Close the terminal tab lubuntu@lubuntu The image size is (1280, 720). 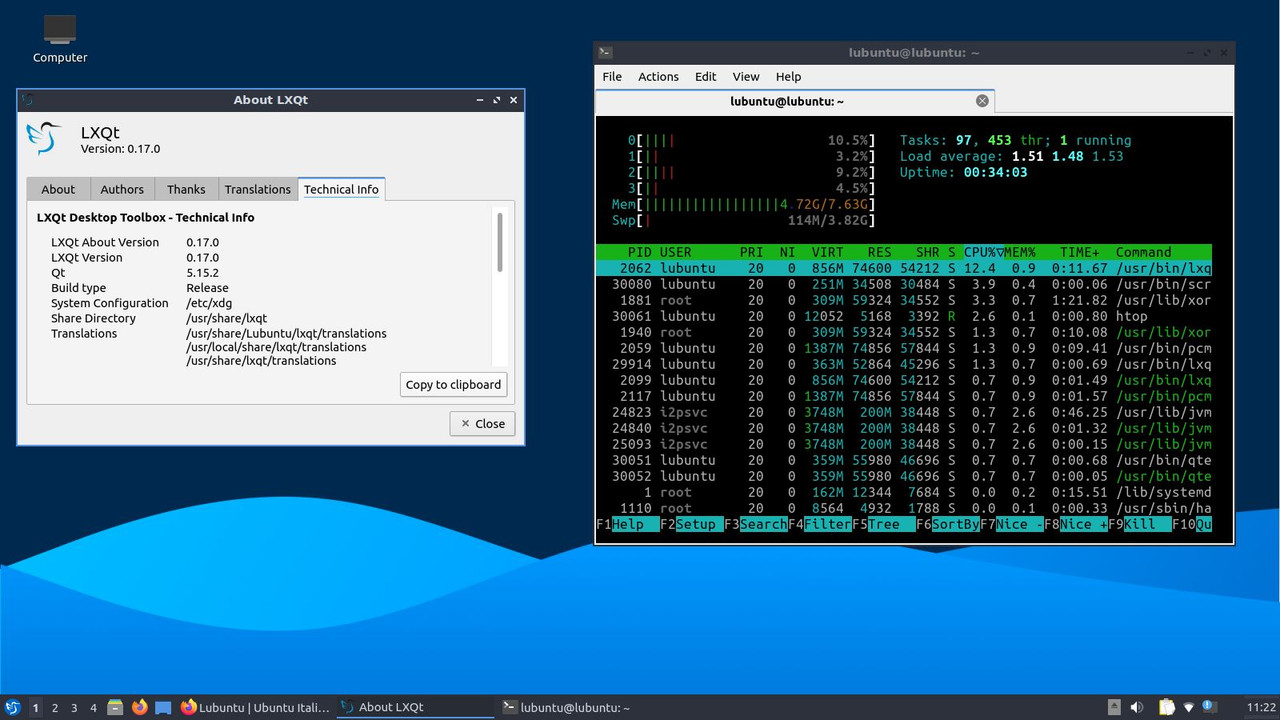click(982, 101)
